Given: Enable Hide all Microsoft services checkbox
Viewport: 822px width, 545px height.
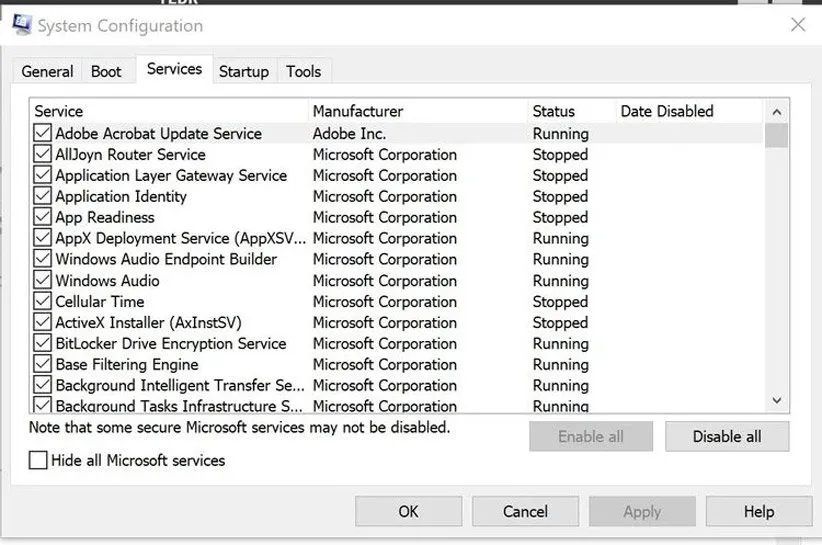Looking at the screenshot, I should (39, 460).
